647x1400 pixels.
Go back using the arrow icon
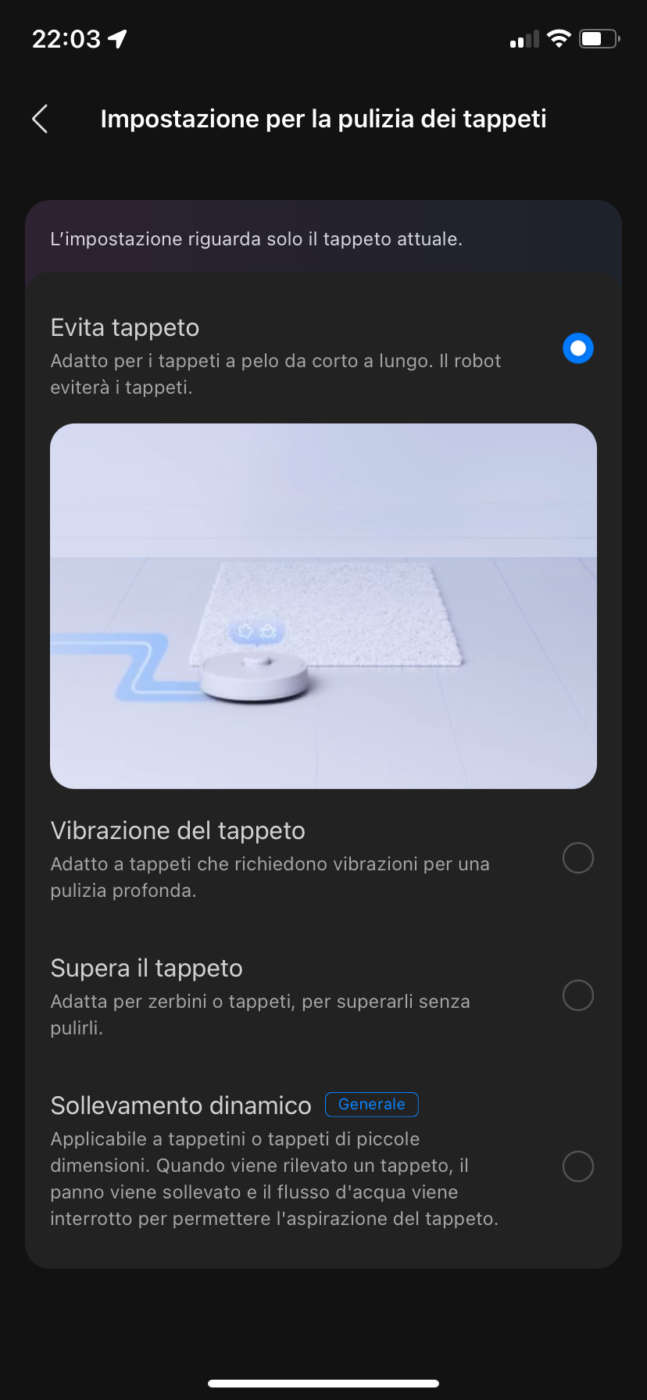pos(39,119)
